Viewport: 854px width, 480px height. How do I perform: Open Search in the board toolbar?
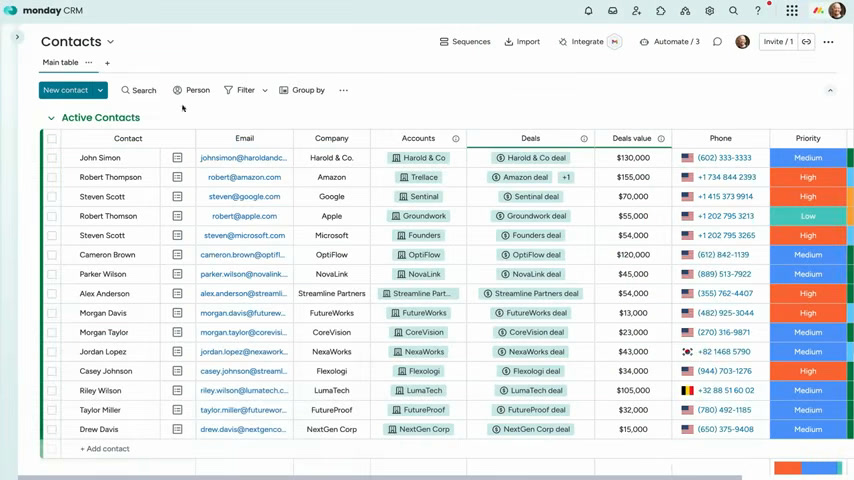tap(139, 90)
